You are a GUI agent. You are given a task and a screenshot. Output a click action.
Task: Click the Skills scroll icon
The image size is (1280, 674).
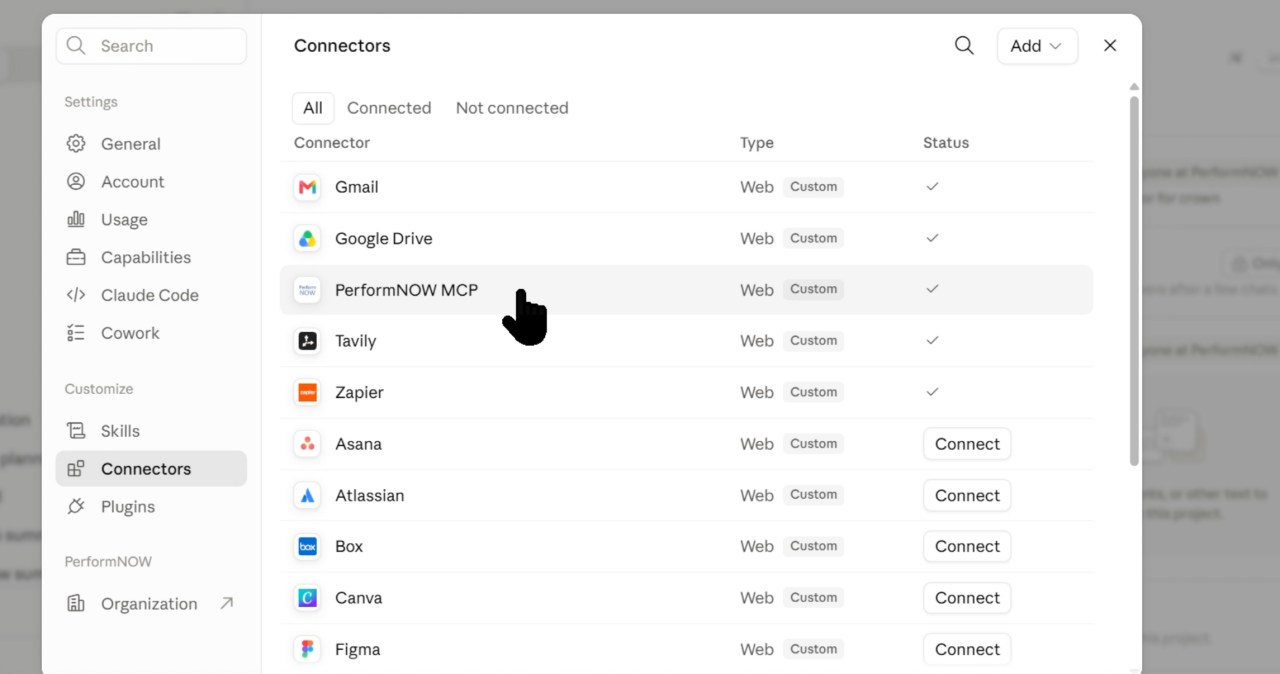[x=76, y=431]
